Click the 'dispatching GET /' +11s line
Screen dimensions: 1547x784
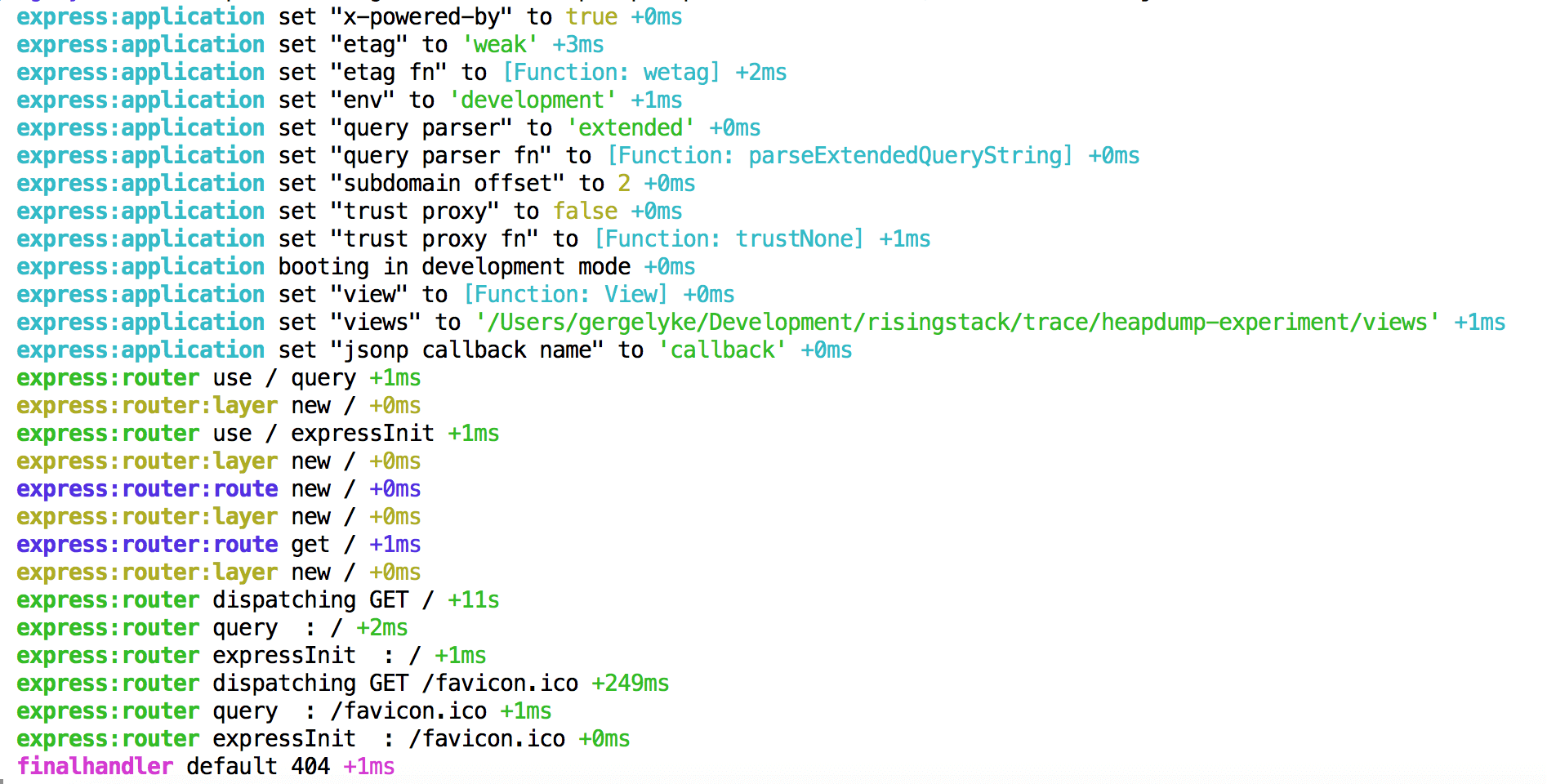258,600
